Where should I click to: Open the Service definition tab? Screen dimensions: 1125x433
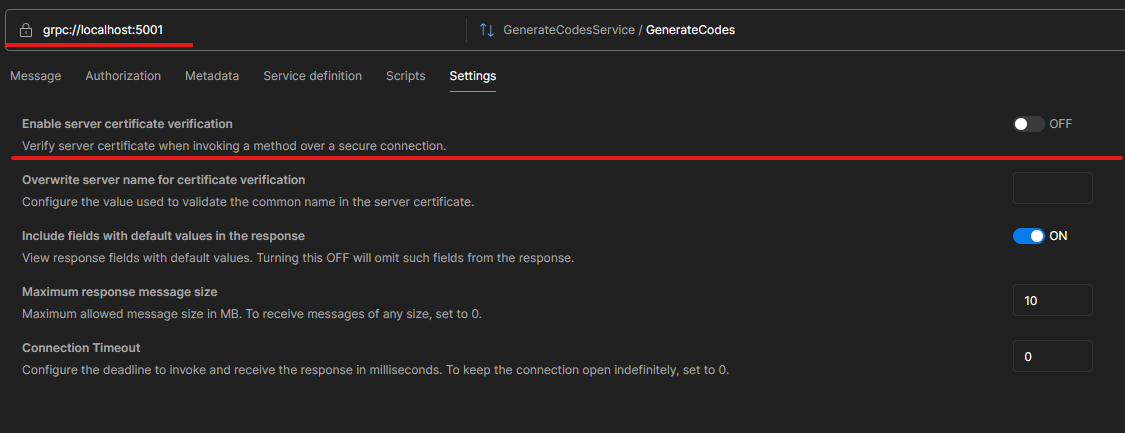[312, 76]
